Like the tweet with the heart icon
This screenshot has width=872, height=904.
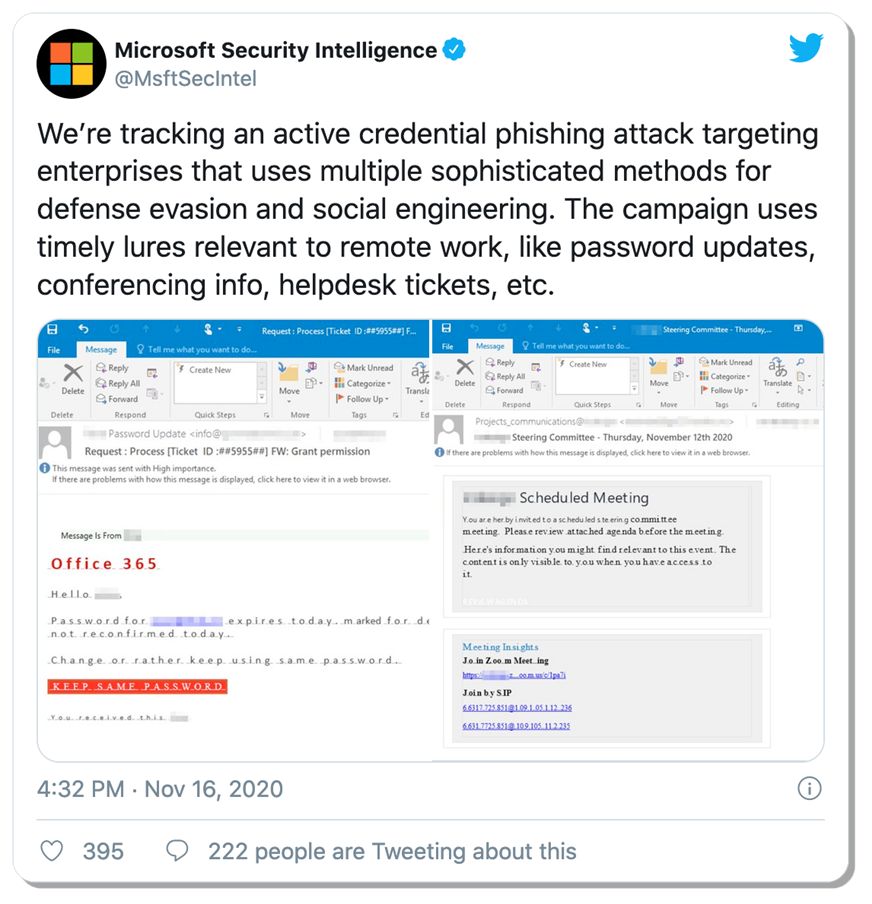52,851
